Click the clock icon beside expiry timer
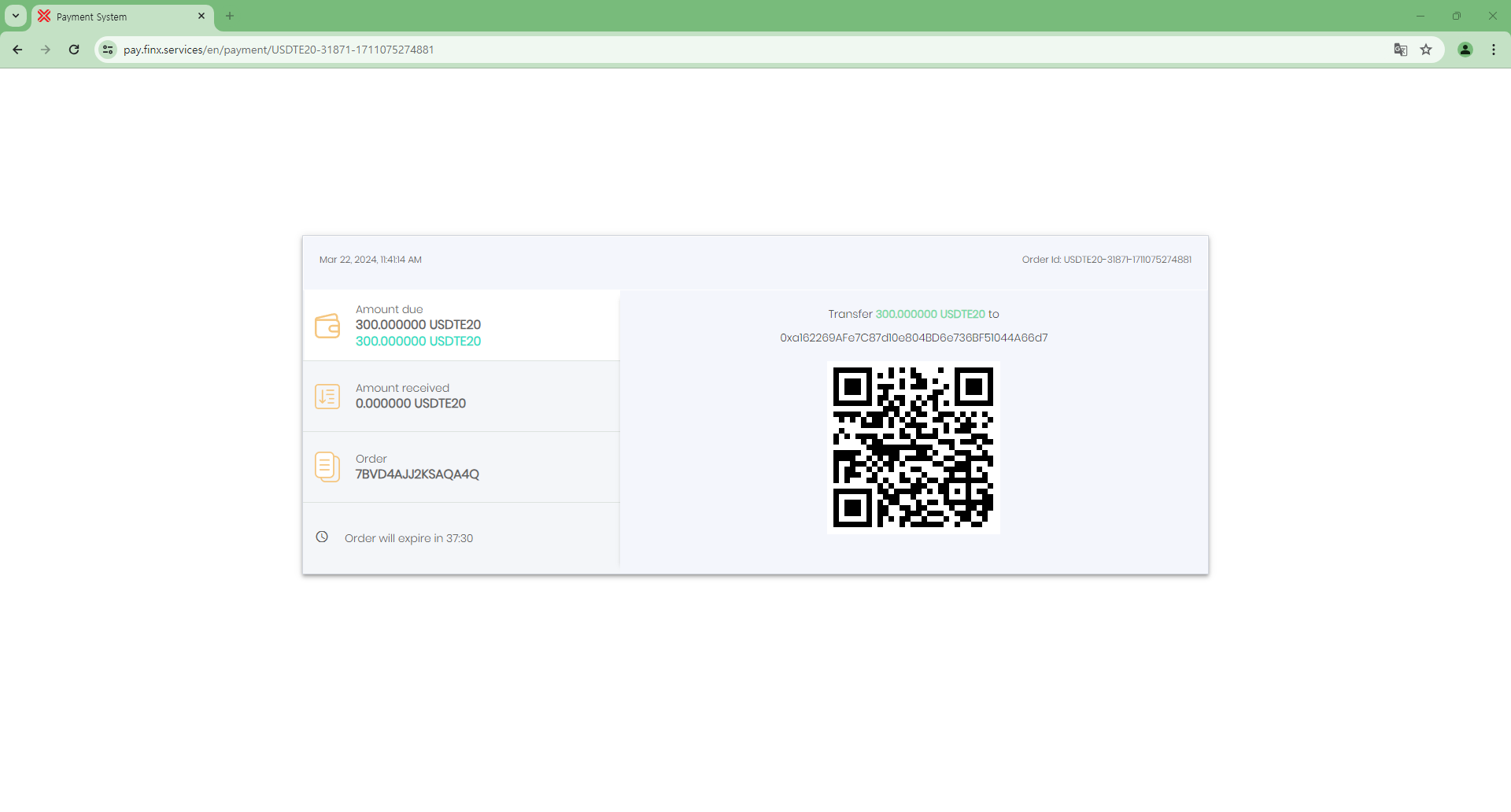Image resolution: width=1511 pixels, height=812 pixels. pyautogui.click(x=322, y=537)
